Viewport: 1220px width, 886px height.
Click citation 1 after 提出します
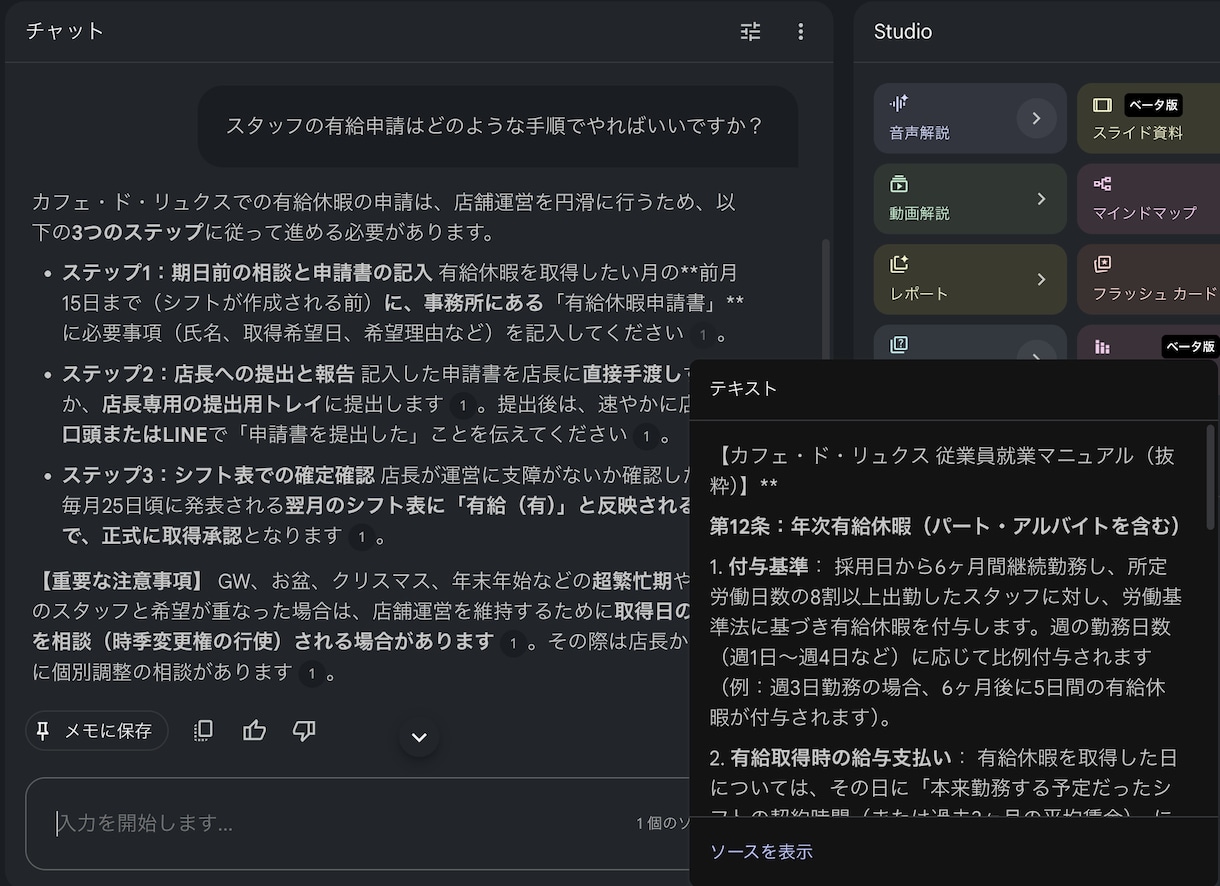pyautogui.click(x=461, y=405)
